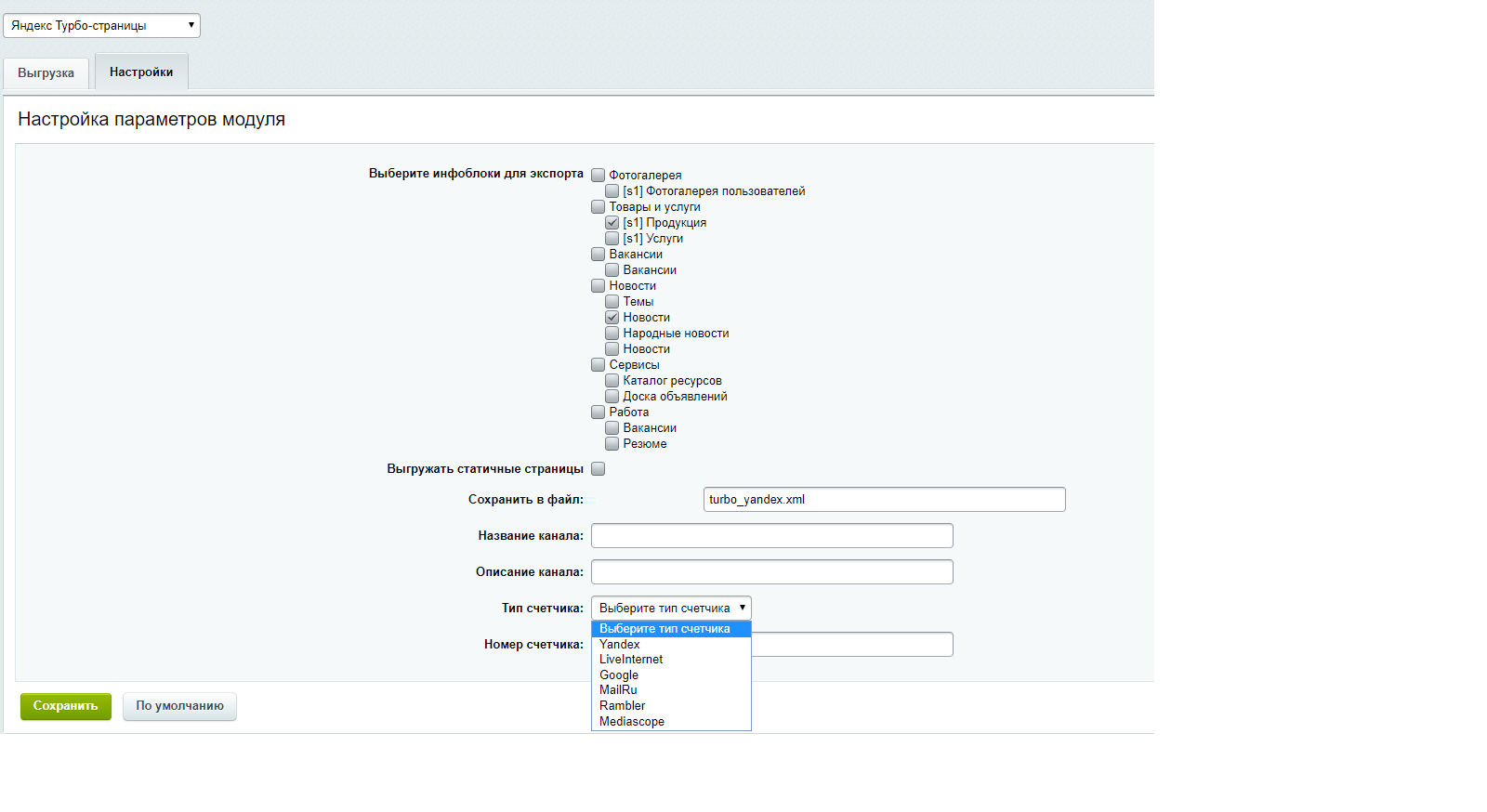Check the Каталог ресурсов checkbox
1487x812 pixels.
pos(612,380)
